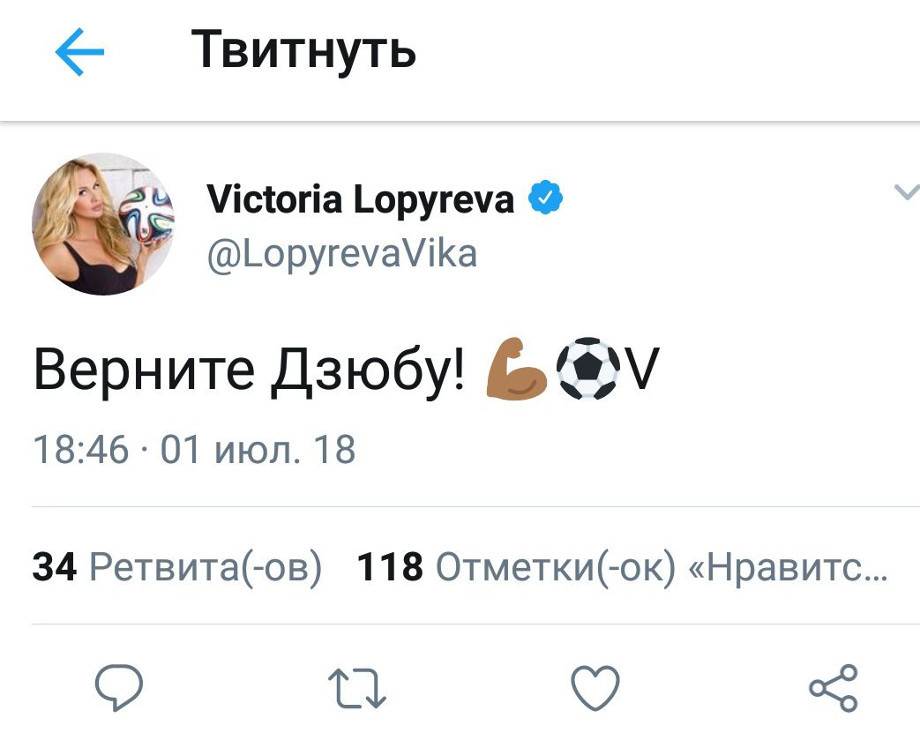View the 34 Ретвита(-ов) list

[x=178, y=568]
